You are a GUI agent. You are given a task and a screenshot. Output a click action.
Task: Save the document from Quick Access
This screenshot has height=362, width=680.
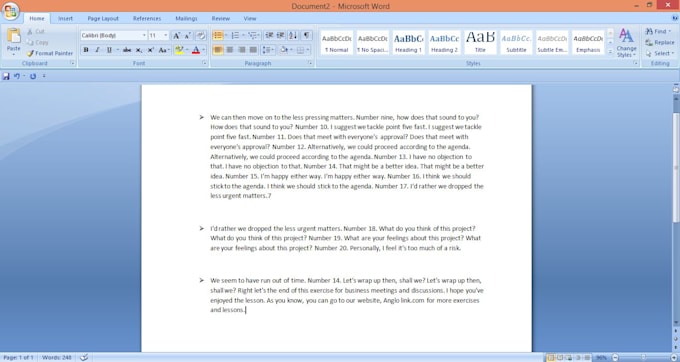tap(6, 76)
